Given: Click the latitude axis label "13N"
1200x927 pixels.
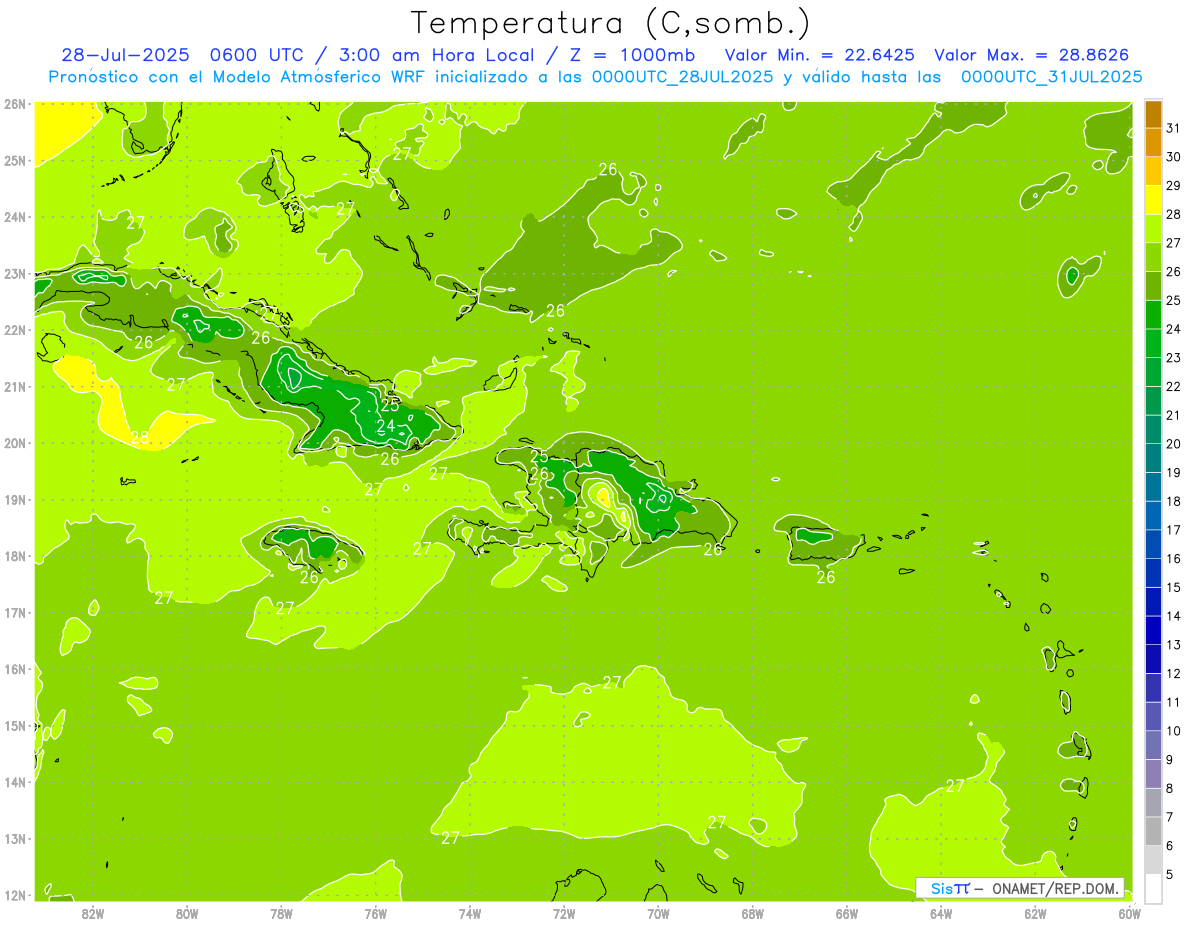Looking at the screenshot, I should click(x=14, y=838).
